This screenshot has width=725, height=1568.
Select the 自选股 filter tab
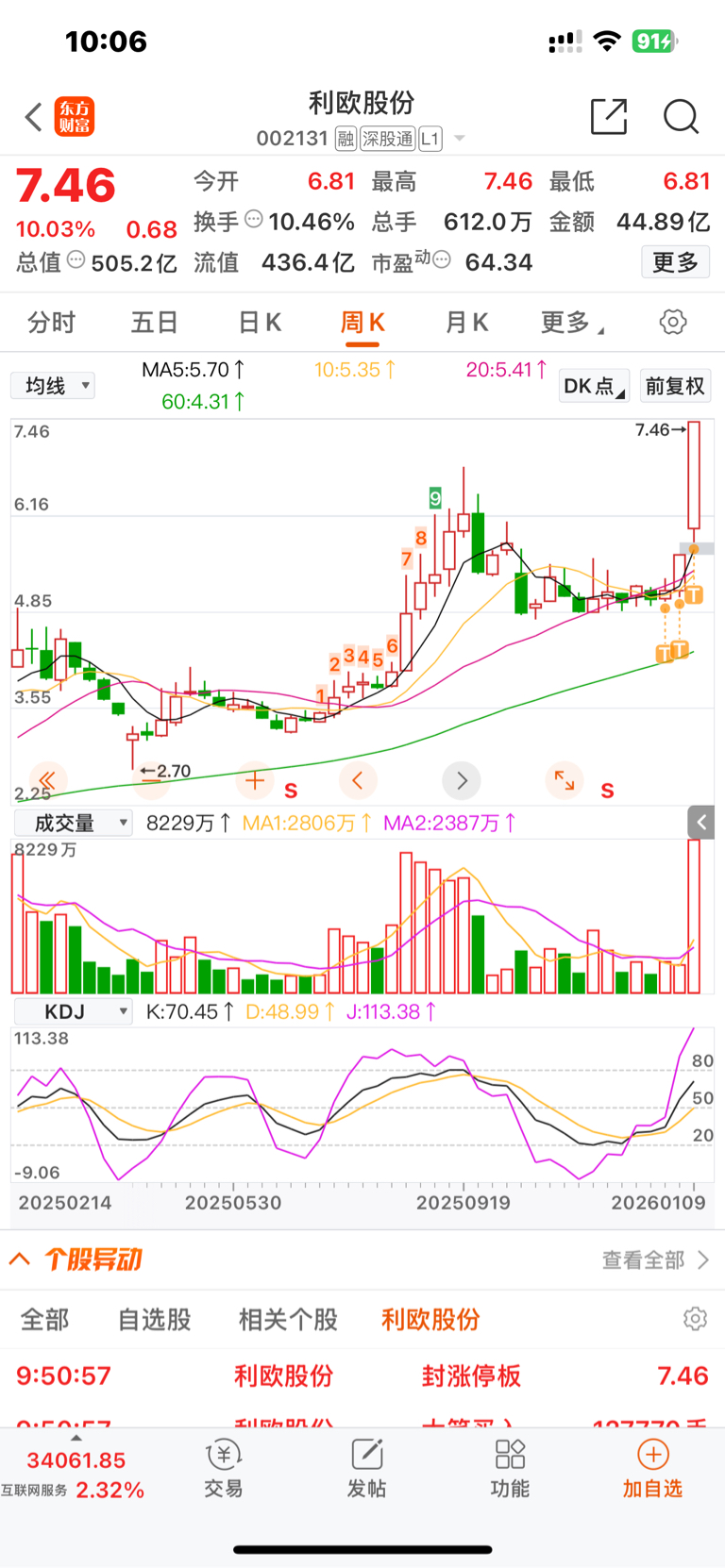point(154,1319)
